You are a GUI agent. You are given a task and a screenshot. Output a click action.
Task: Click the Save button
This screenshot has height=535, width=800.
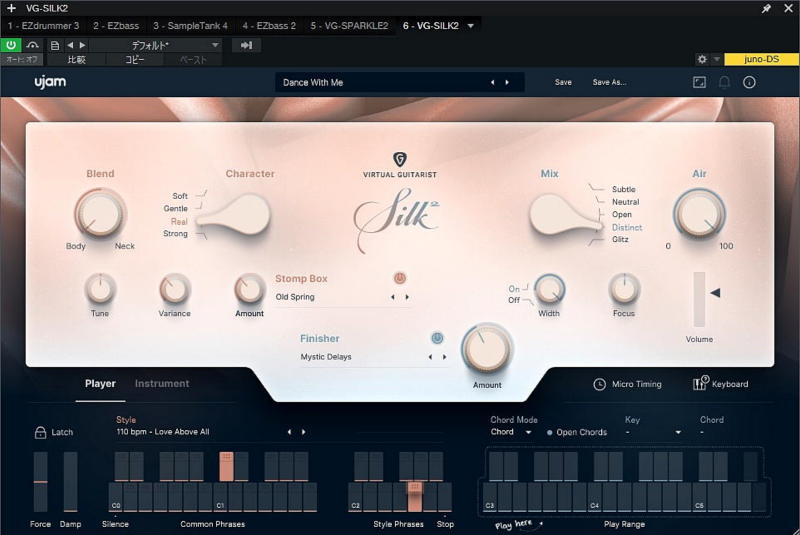point(563,82)
